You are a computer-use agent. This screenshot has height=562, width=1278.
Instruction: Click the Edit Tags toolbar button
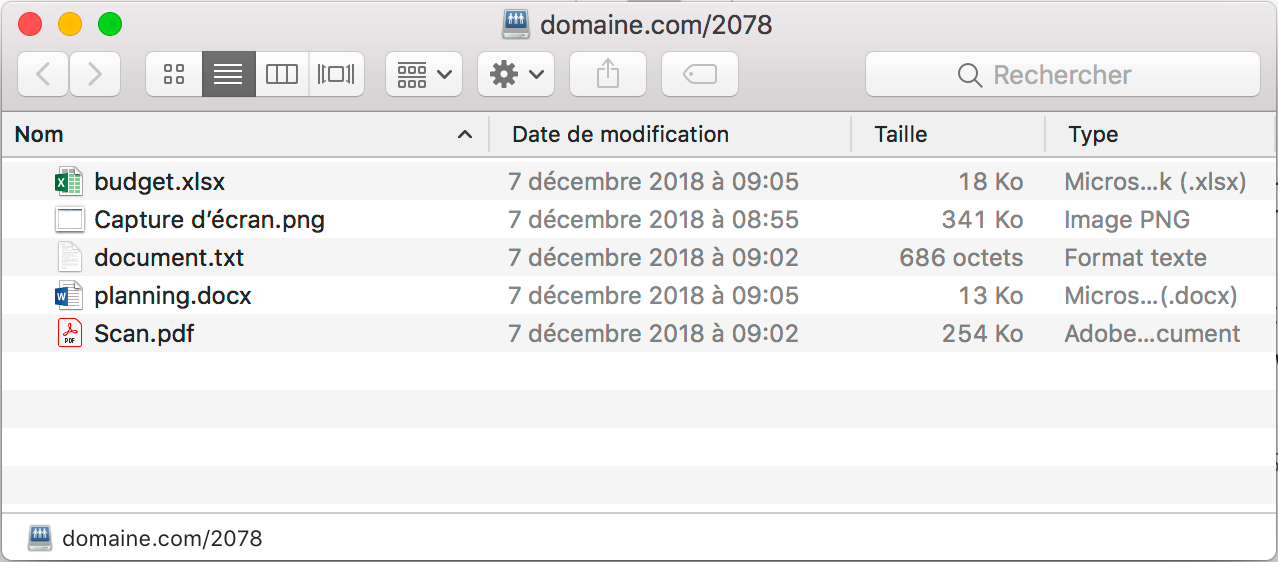[x=700, y=74]
